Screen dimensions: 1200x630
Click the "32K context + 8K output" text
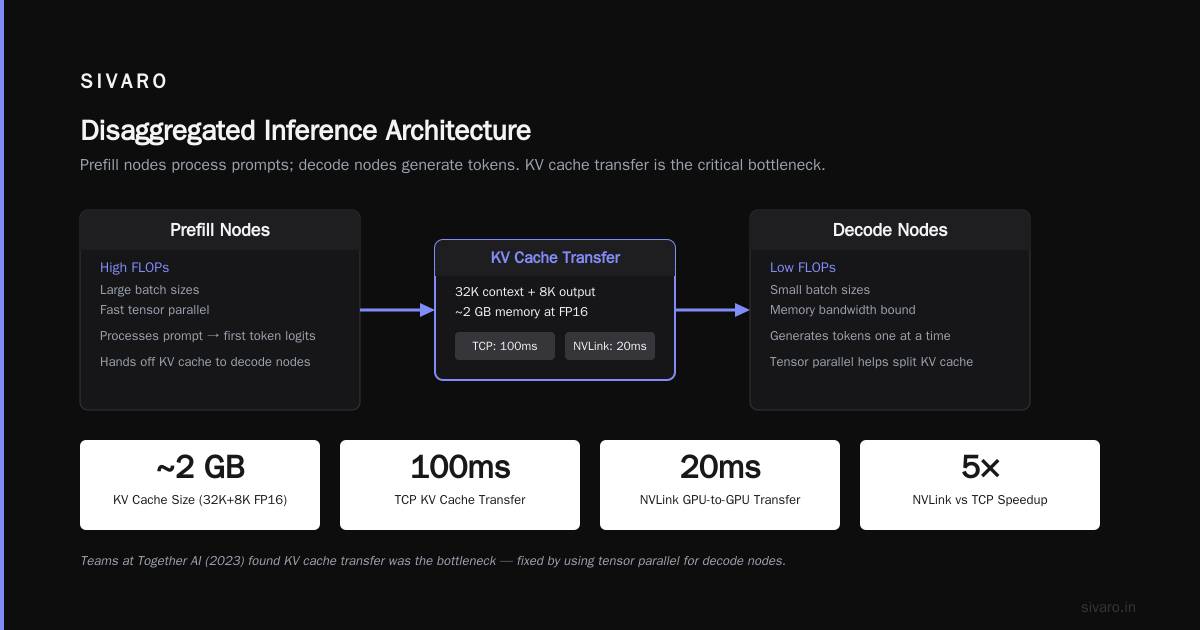[x=525, y=292]
